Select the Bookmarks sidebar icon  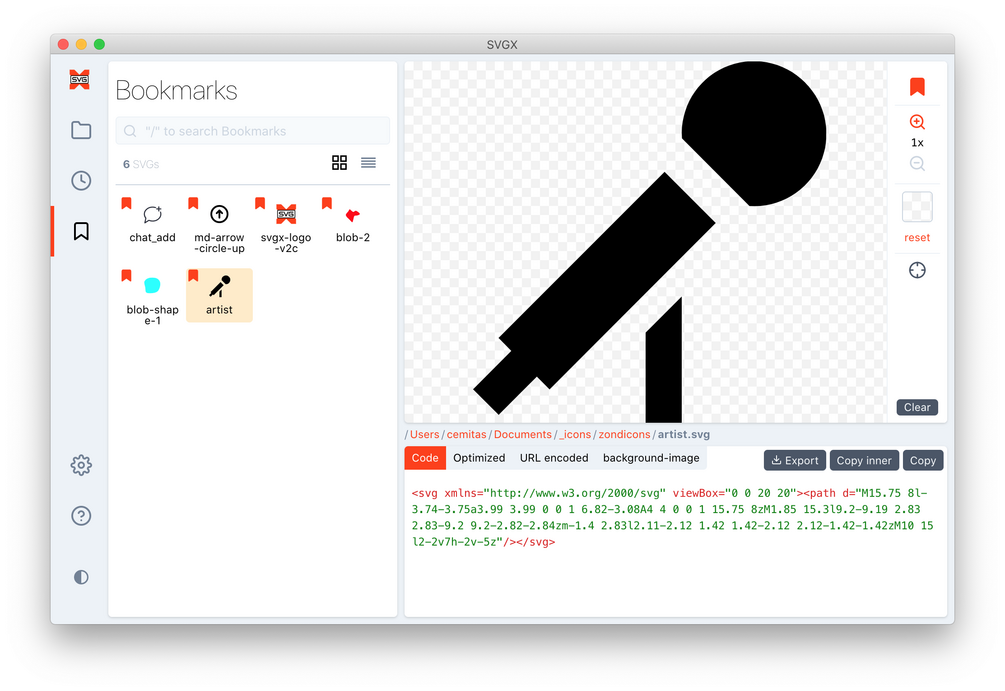[x=81, y=231]
